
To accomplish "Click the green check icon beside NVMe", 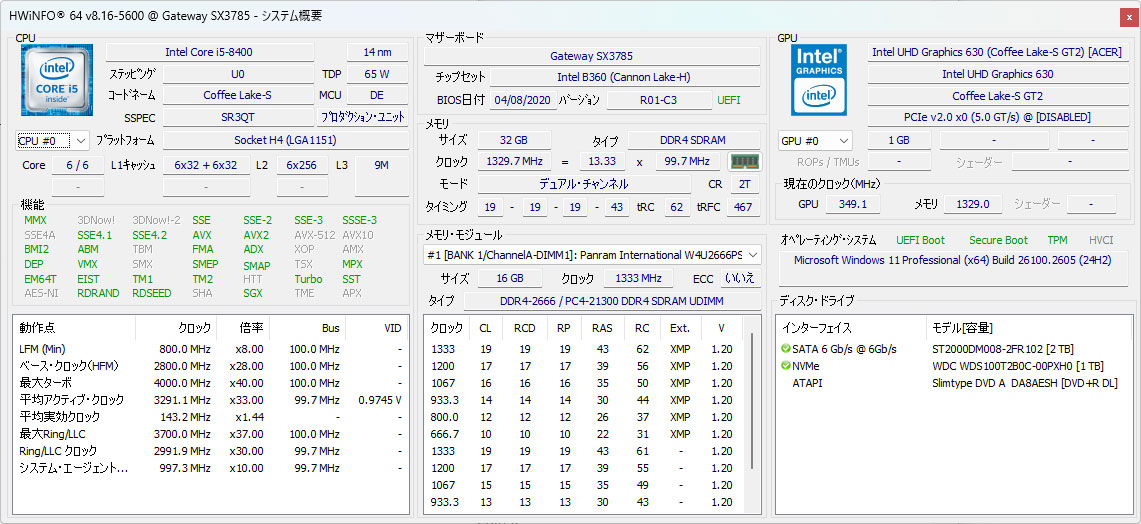I will tap(786, 366).
